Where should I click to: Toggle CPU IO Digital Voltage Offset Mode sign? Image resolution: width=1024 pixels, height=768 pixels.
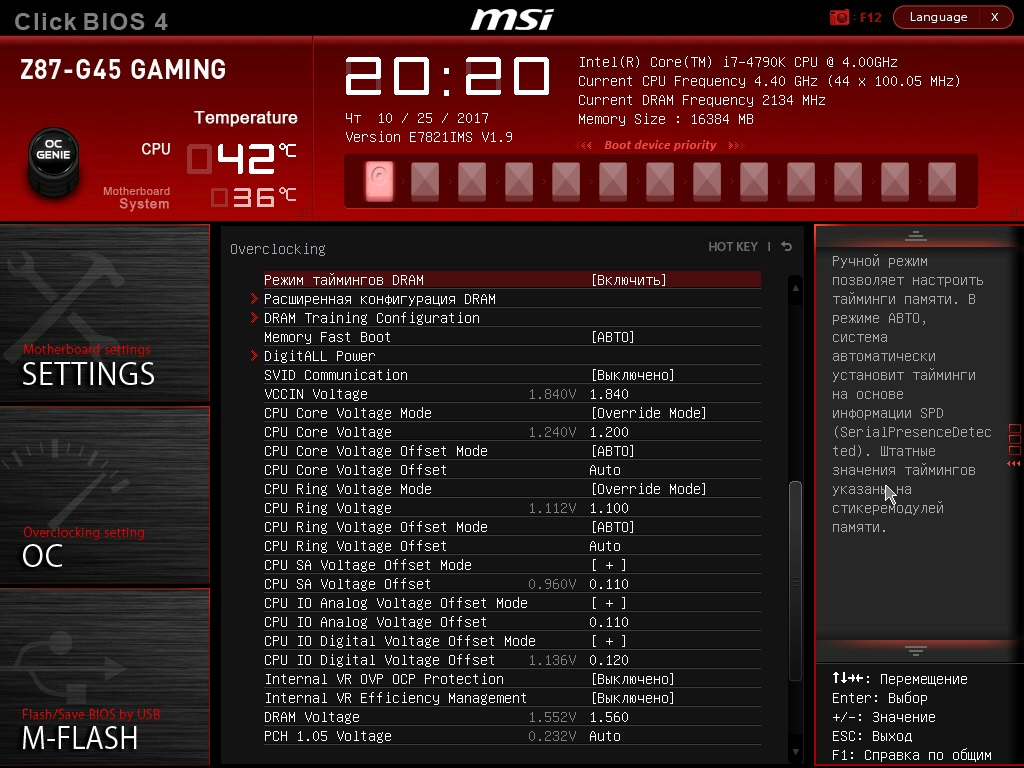(x=609, y=641)
